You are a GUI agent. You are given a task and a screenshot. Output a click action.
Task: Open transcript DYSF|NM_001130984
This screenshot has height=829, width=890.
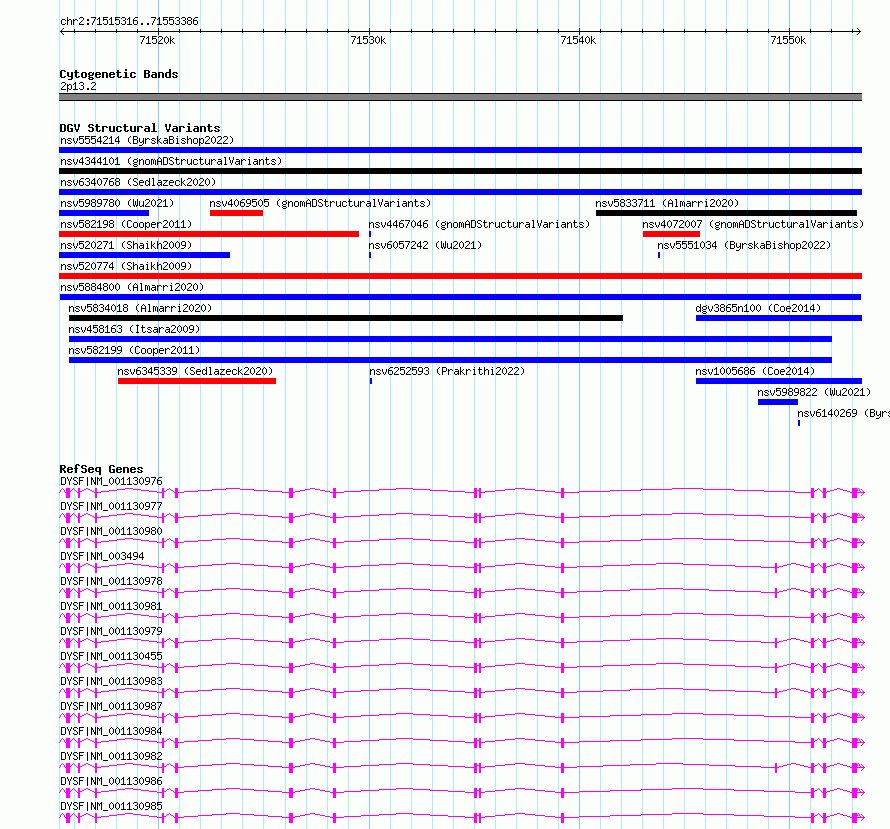pyautogui.click(x=111, y=731)
